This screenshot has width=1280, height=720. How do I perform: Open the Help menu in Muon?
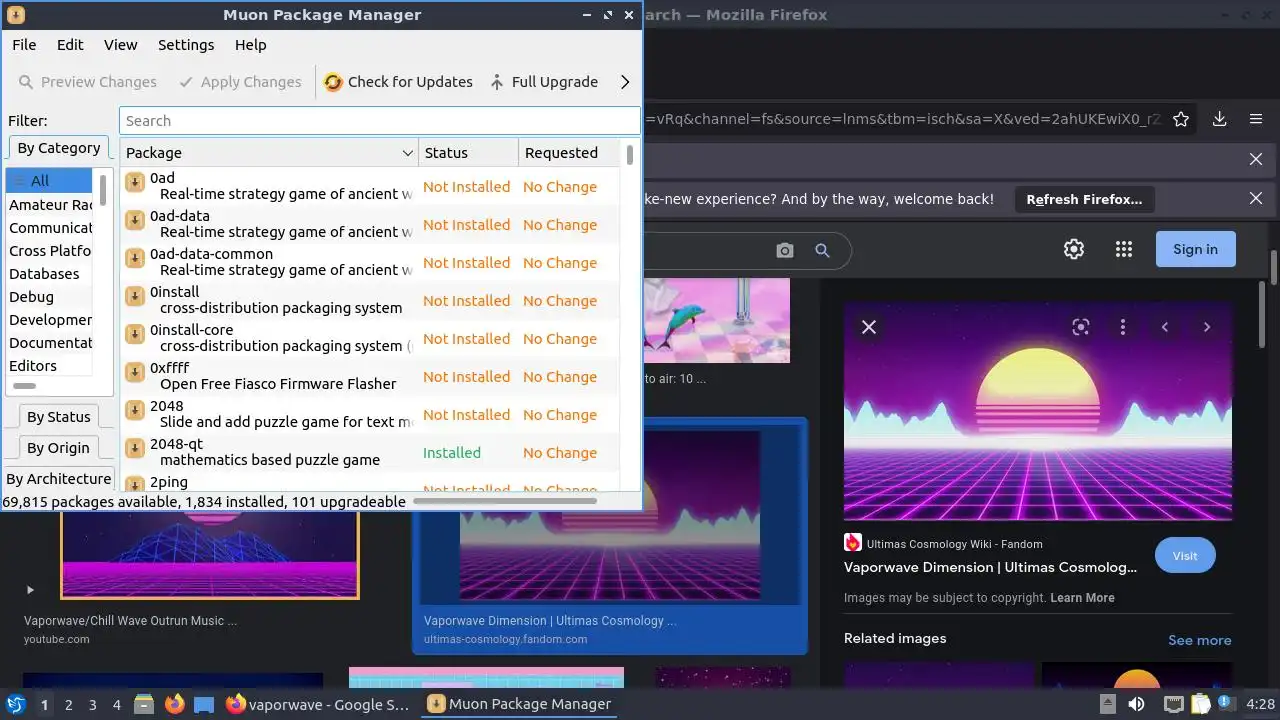point(251,45)
